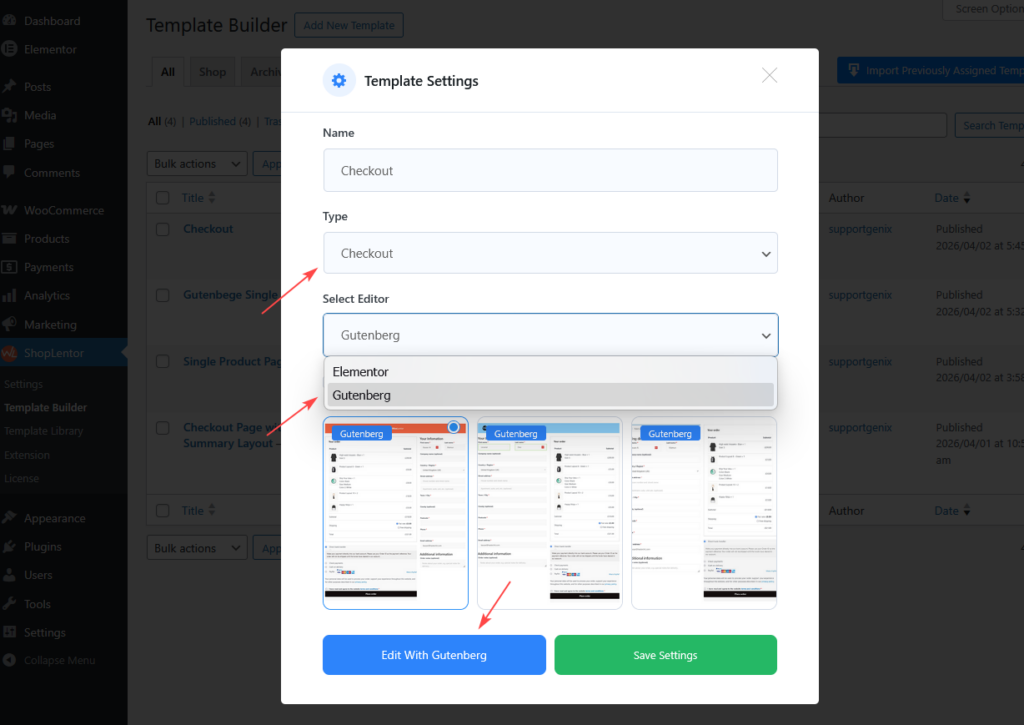Close the Template Settings dialog

[769, 76]
